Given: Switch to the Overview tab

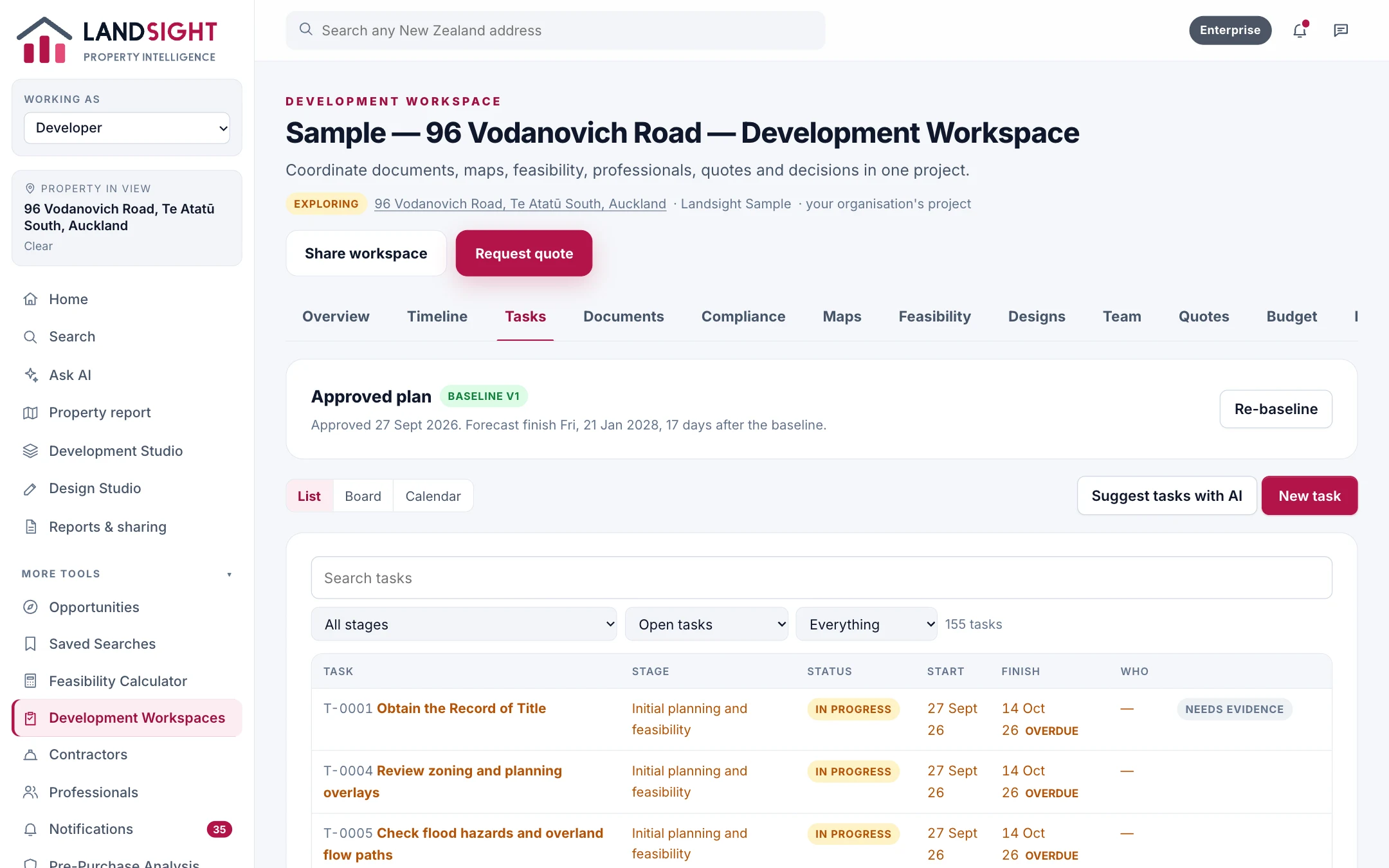Looking at the screenshot, I should pos(336,316).
